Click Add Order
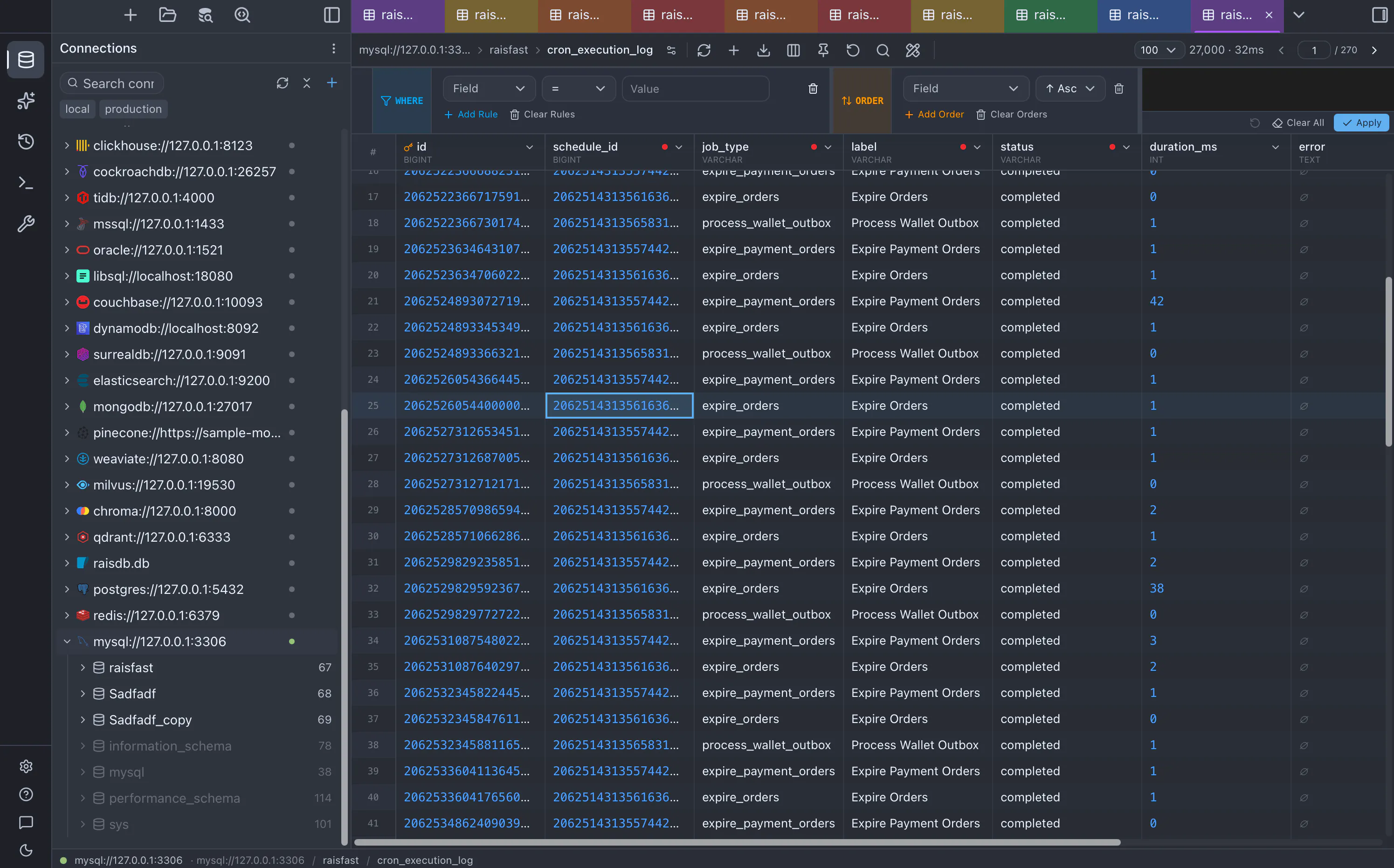The image size is (1394, 868). pyautogui.click(x=935, y=114)
